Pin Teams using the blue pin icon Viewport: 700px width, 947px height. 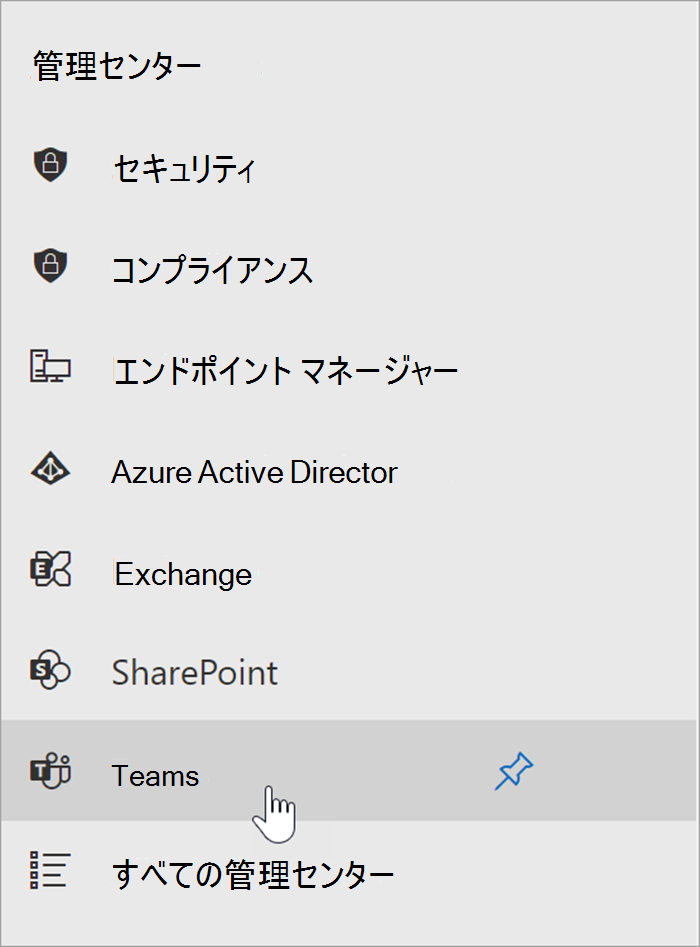click(514, 771)
